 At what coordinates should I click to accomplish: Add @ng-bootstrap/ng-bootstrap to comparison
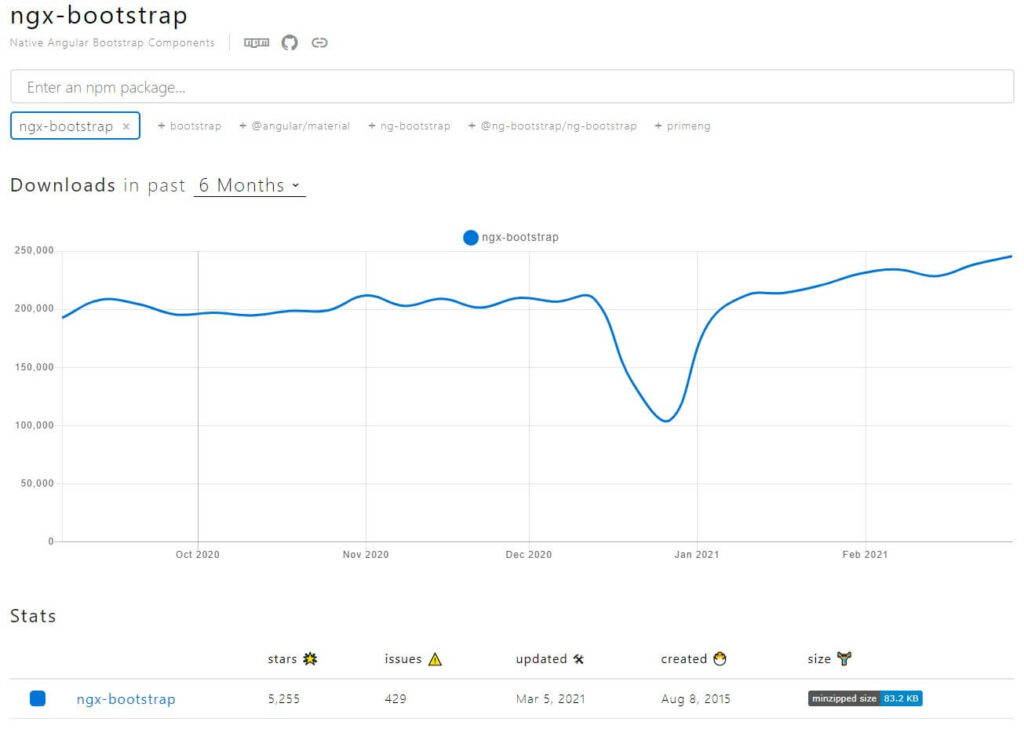552,126
